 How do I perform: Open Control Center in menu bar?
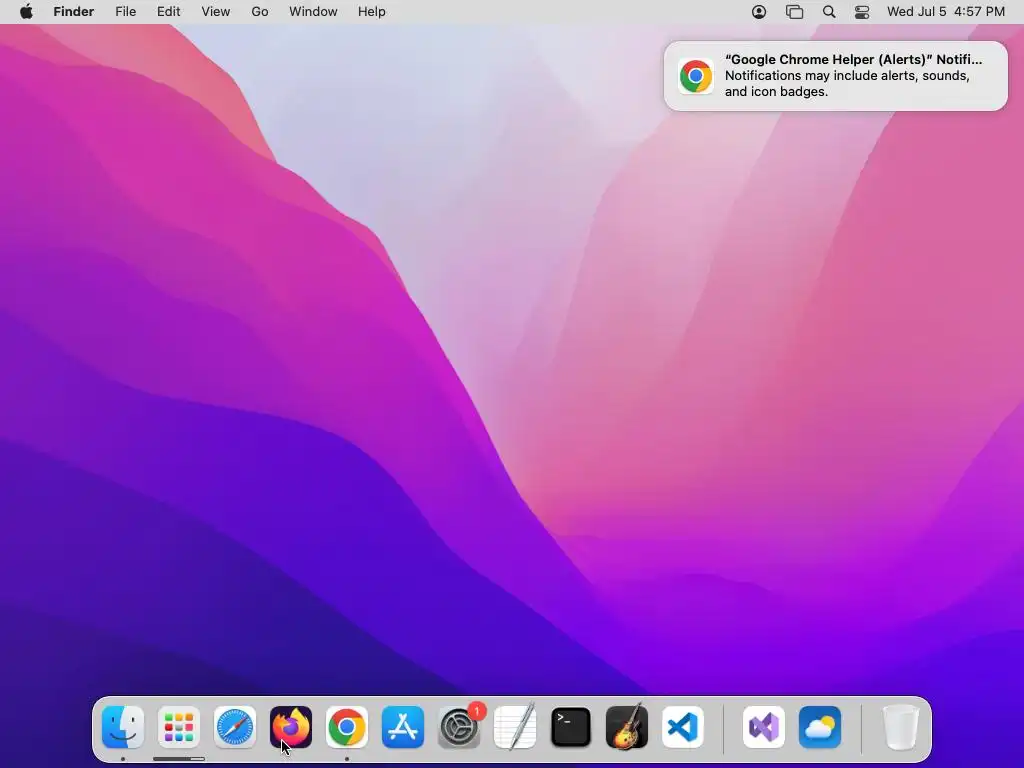[x=862, y=12]
